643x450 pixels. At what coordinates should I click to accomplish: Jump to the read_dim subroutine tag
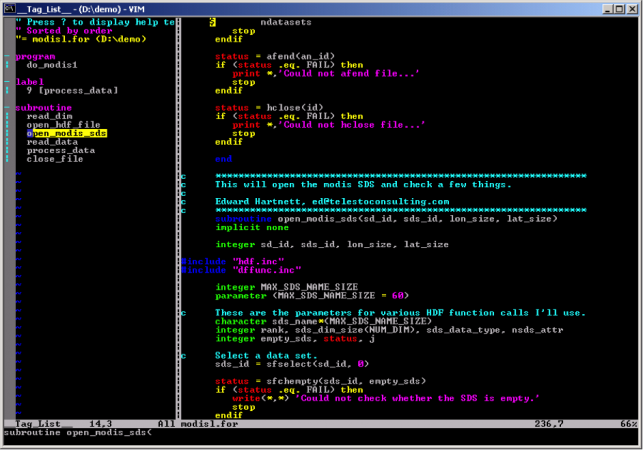[x=49, y=116]
